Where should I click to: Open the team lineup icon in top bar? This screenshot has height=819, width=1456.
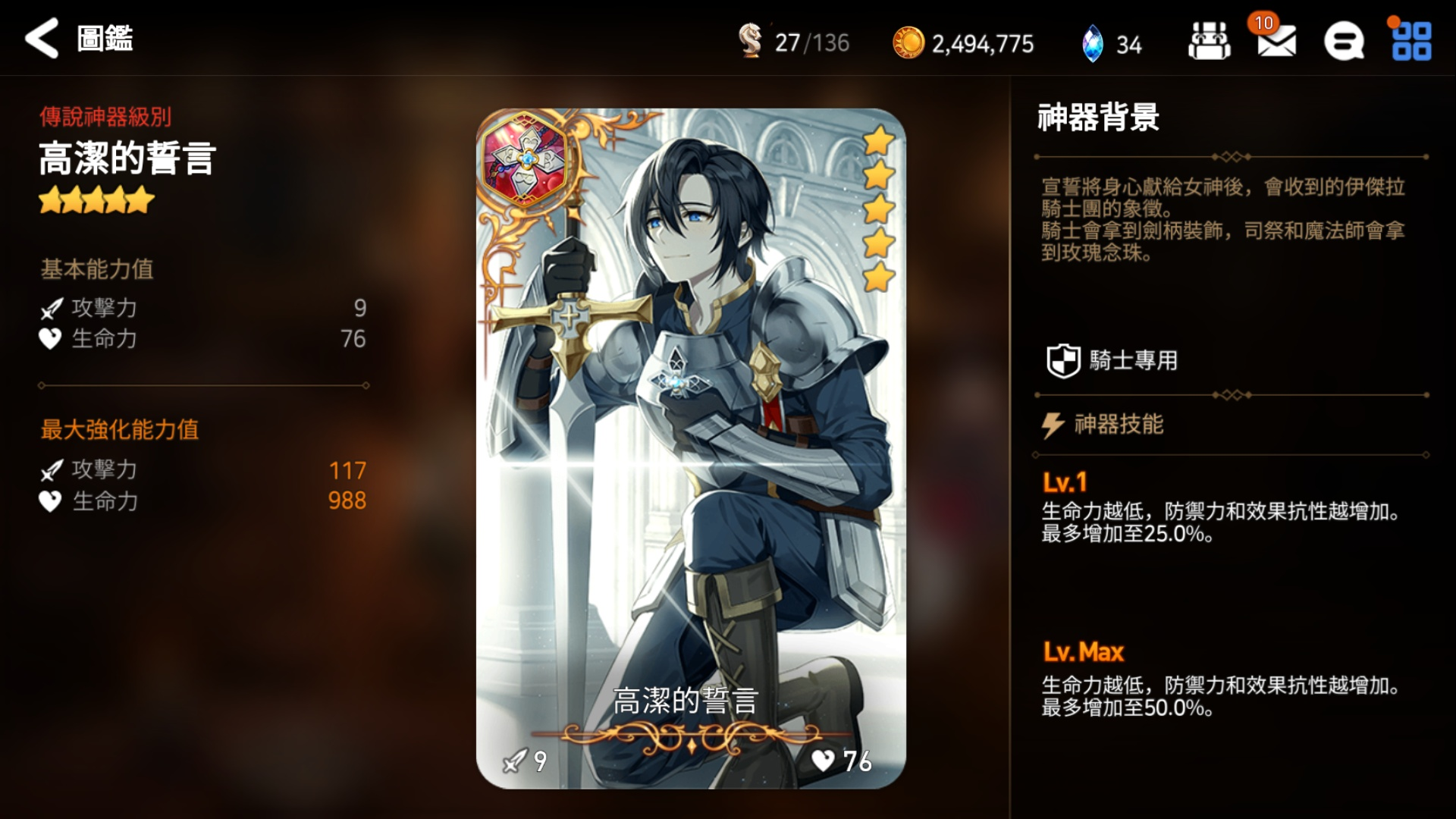(1209, 41)
